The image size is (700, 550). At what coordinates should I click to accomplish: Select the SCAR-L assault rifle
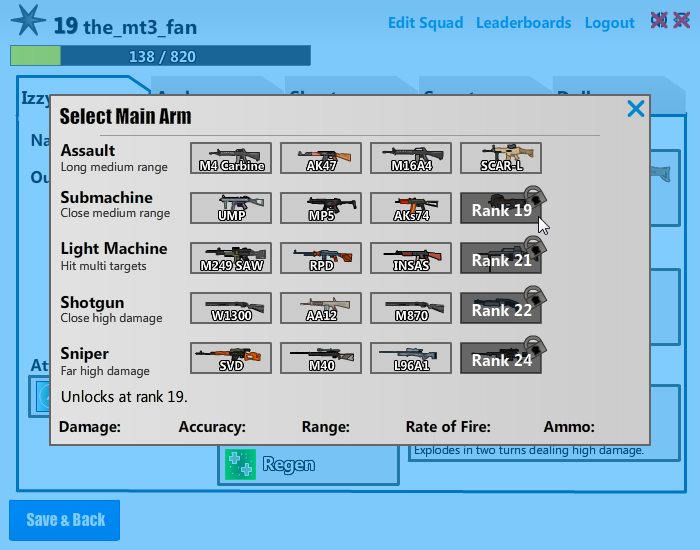(x=501, y=158)
